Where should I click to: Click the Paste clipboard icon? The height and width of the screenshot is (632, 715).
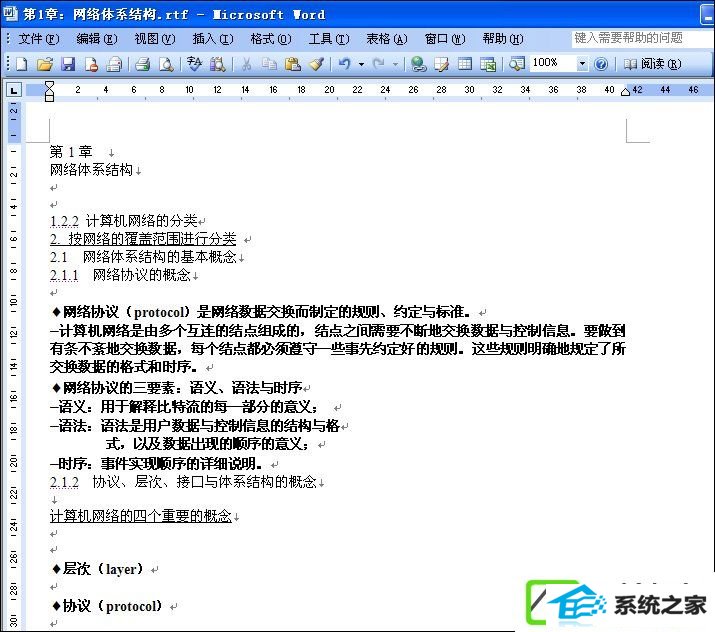coord(292,64)
